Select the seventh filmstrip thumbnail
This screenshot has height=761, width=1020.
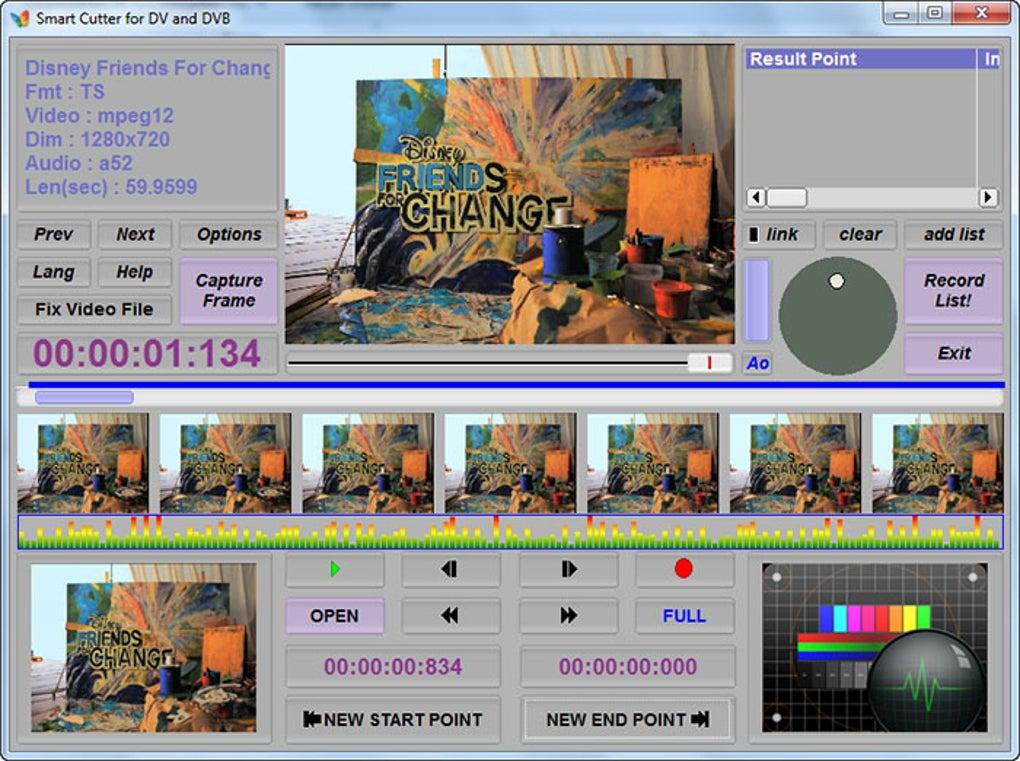(937, 463)
